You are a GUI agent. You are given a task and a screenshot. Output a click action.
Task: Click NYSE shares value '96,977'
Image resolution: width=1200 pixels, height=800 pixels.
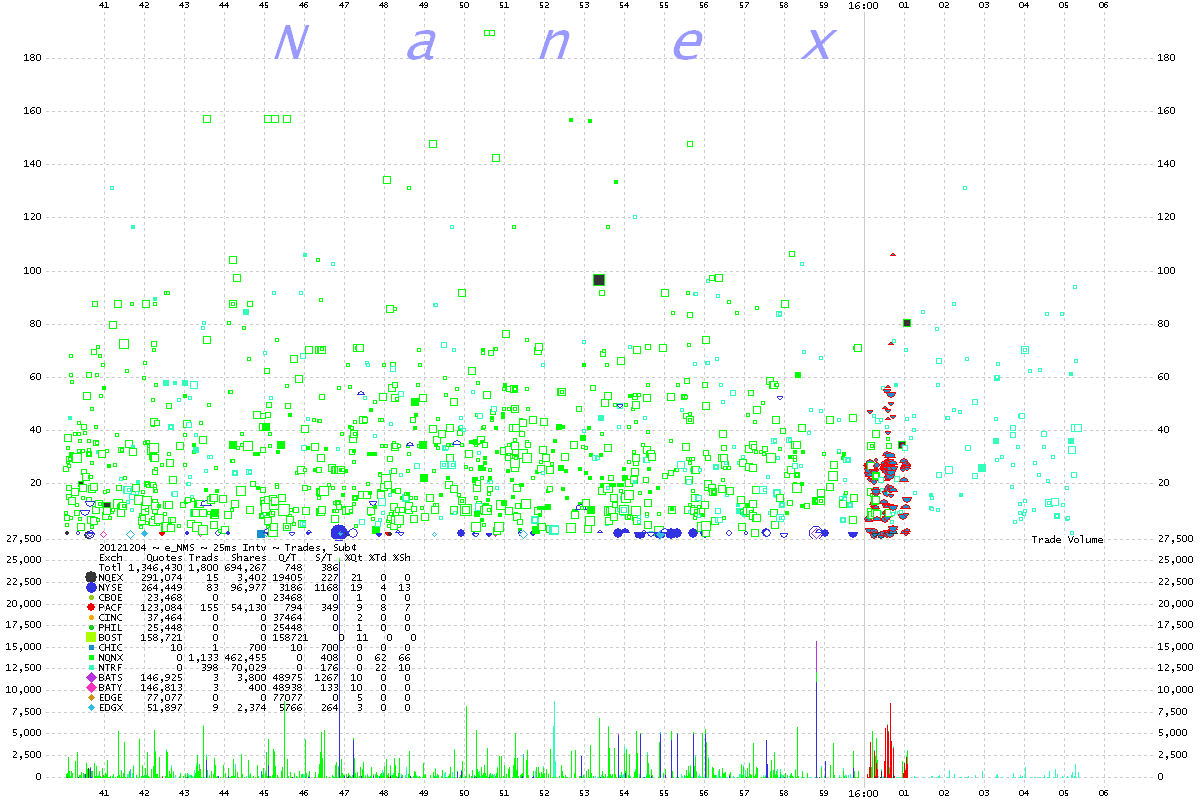pyautogui.click(x=249, y=588)
